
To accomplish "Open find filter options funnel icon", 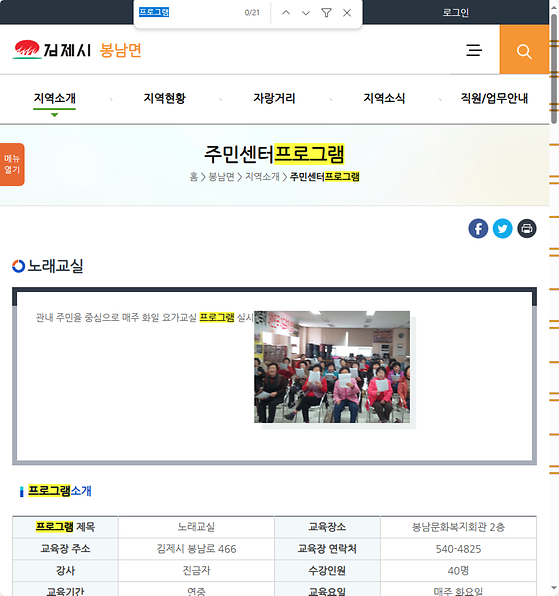I will (x=326, y=13).
